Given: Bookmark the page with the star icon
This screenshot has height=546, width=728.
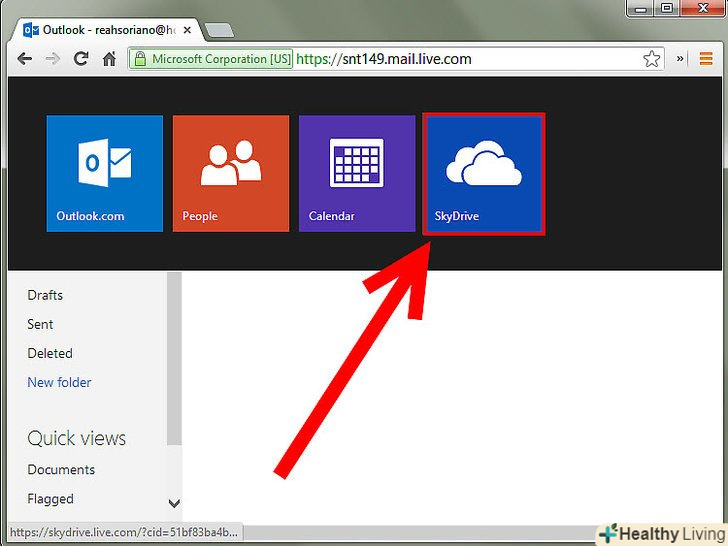Looking at the screenshot, I should point(651,59).
